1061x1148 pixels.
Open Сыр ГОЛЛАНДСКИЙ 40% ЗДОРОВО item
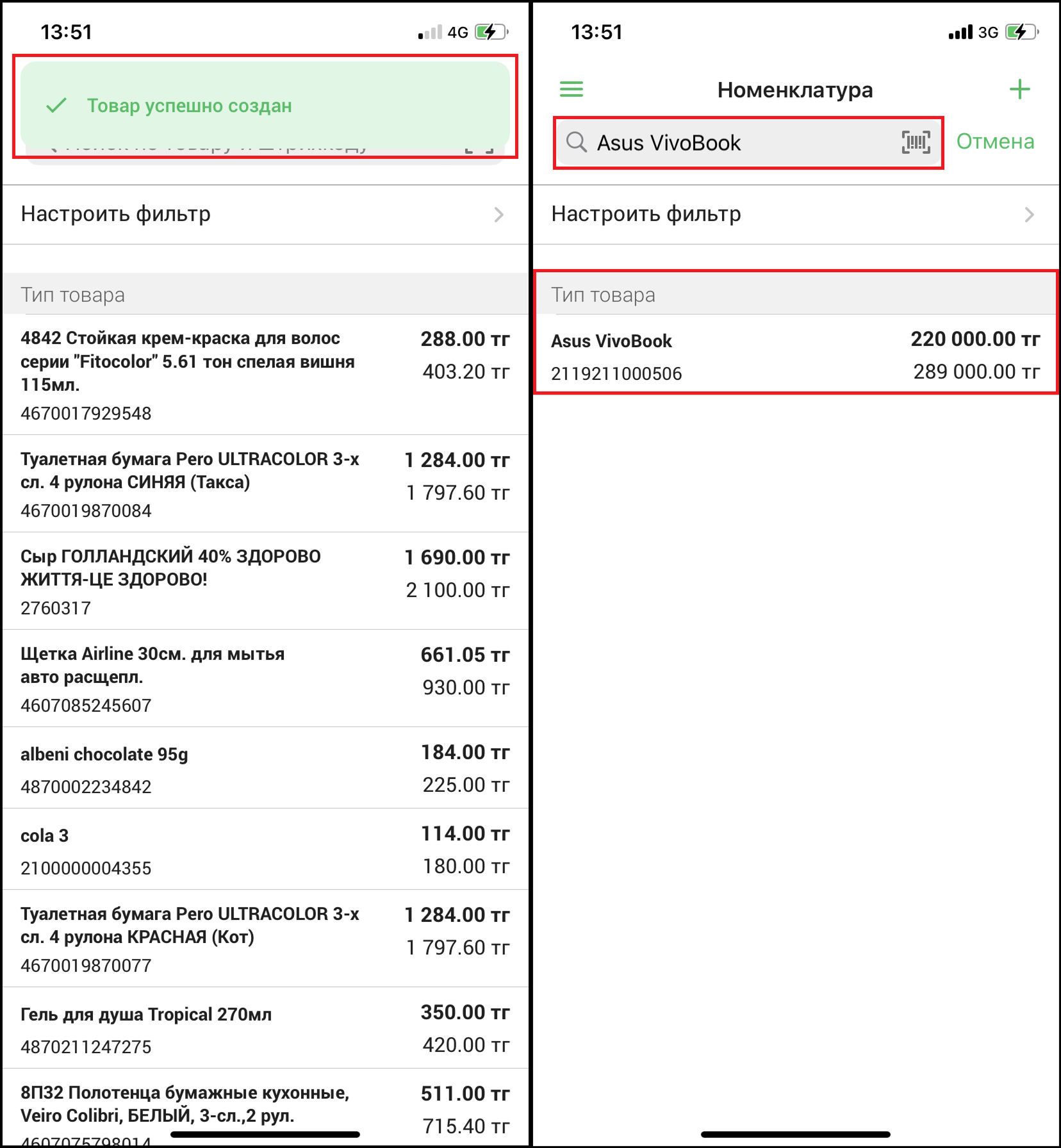click(265, 581)
